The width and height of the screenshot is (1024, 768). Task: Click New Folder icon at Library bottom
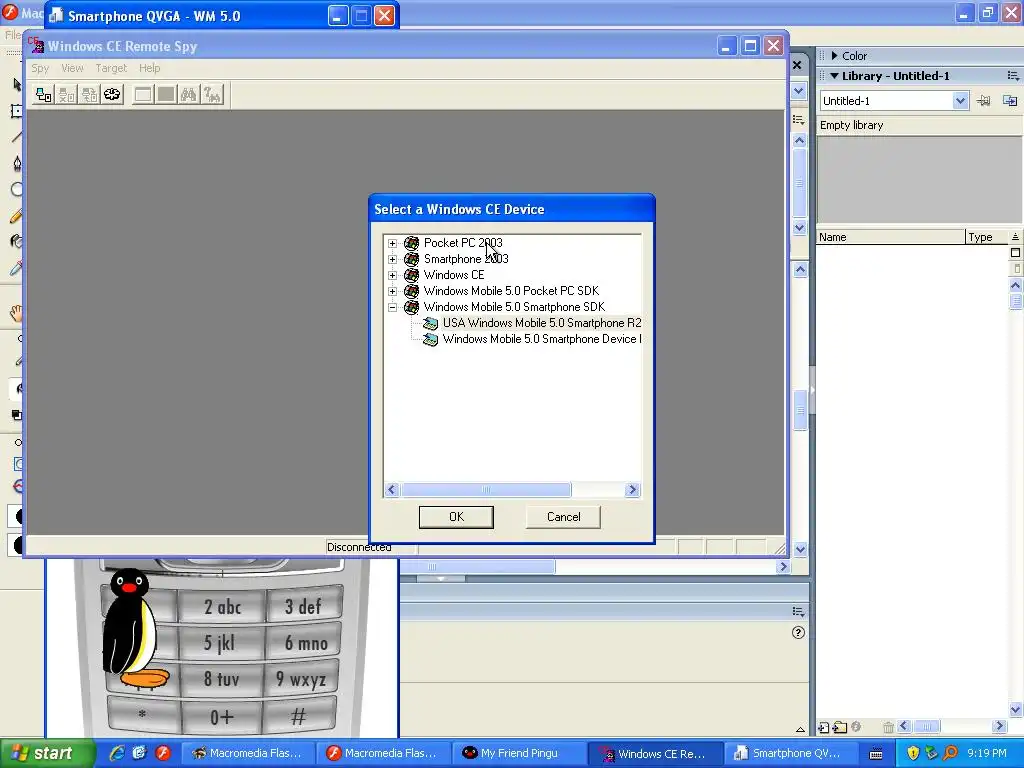point(840,727)
